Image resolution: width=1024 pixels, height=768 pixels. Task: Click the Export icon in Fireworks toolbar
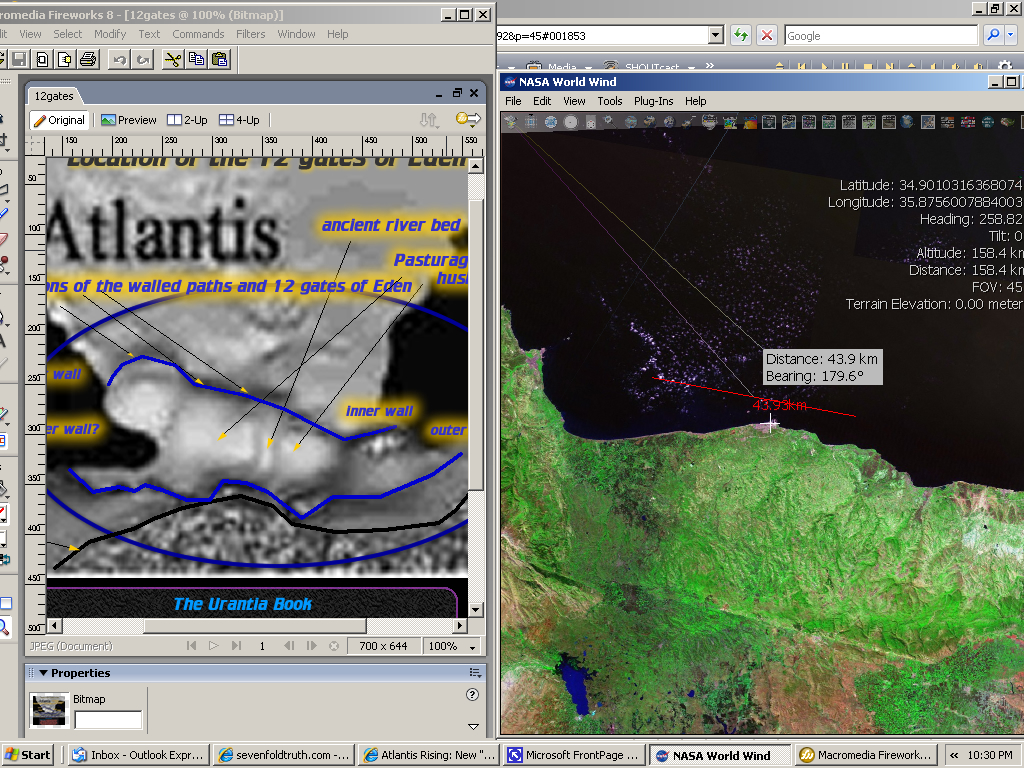pyautogui.click(x=65, y=59)
